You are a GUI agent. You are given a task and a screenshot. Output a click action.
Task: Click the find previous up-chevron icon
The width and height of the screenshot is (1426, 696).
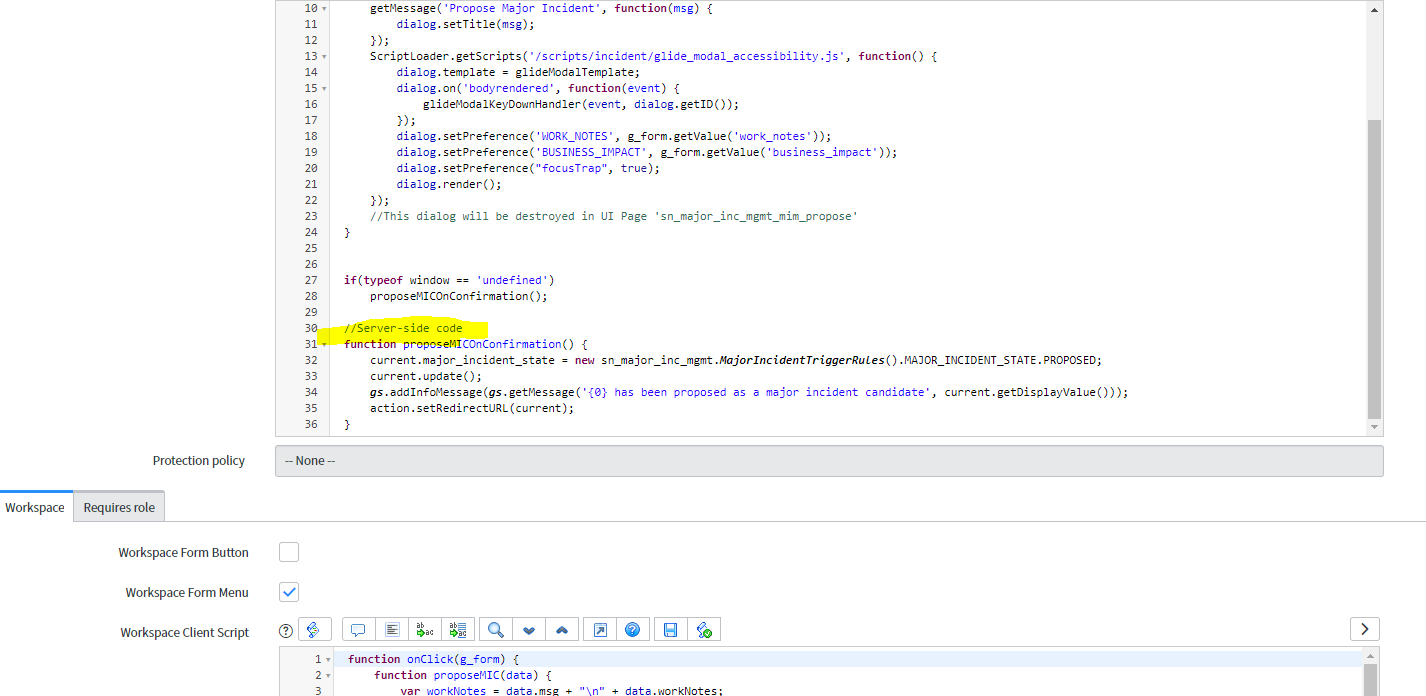562,630
